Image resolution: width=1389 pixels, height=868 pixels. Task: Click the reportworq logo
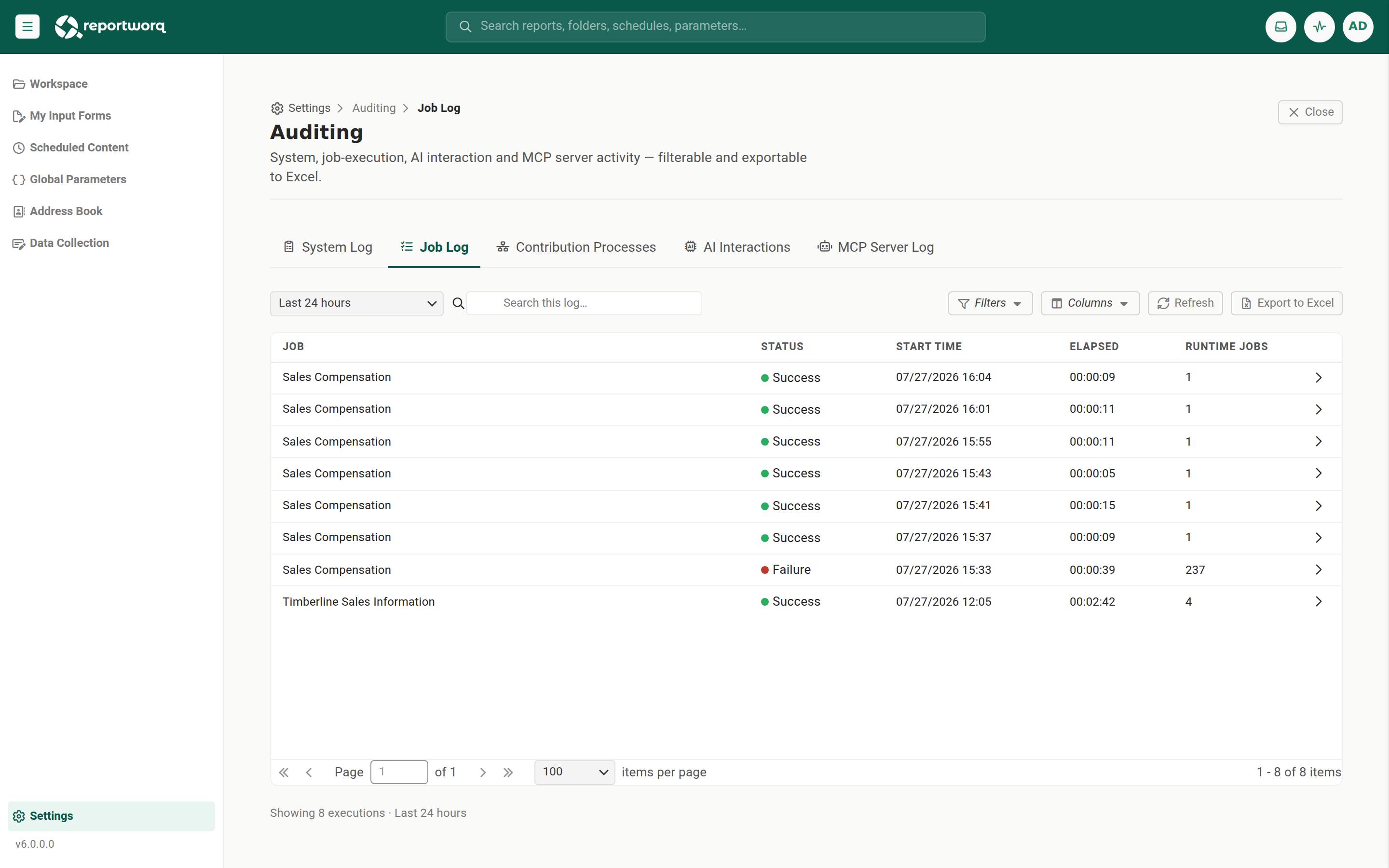tap(110, 27)
